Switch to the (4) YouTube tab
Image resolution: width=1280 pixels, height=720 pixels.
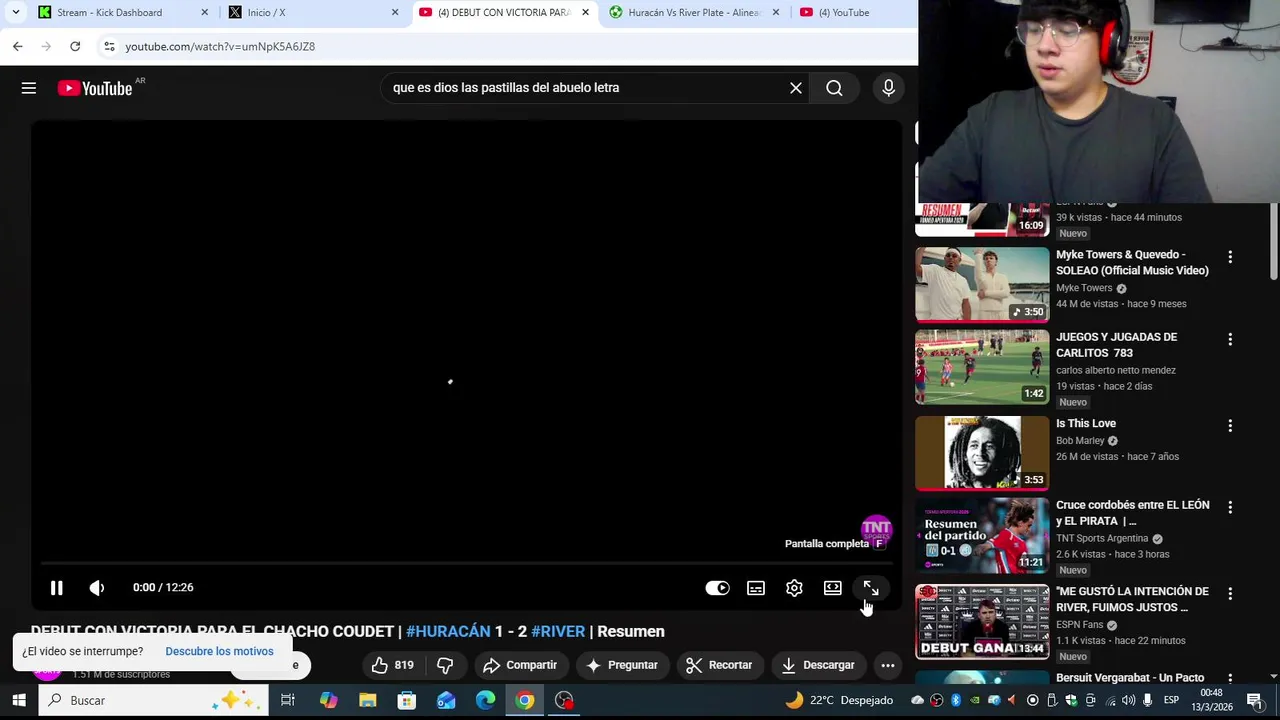[856, 13]
